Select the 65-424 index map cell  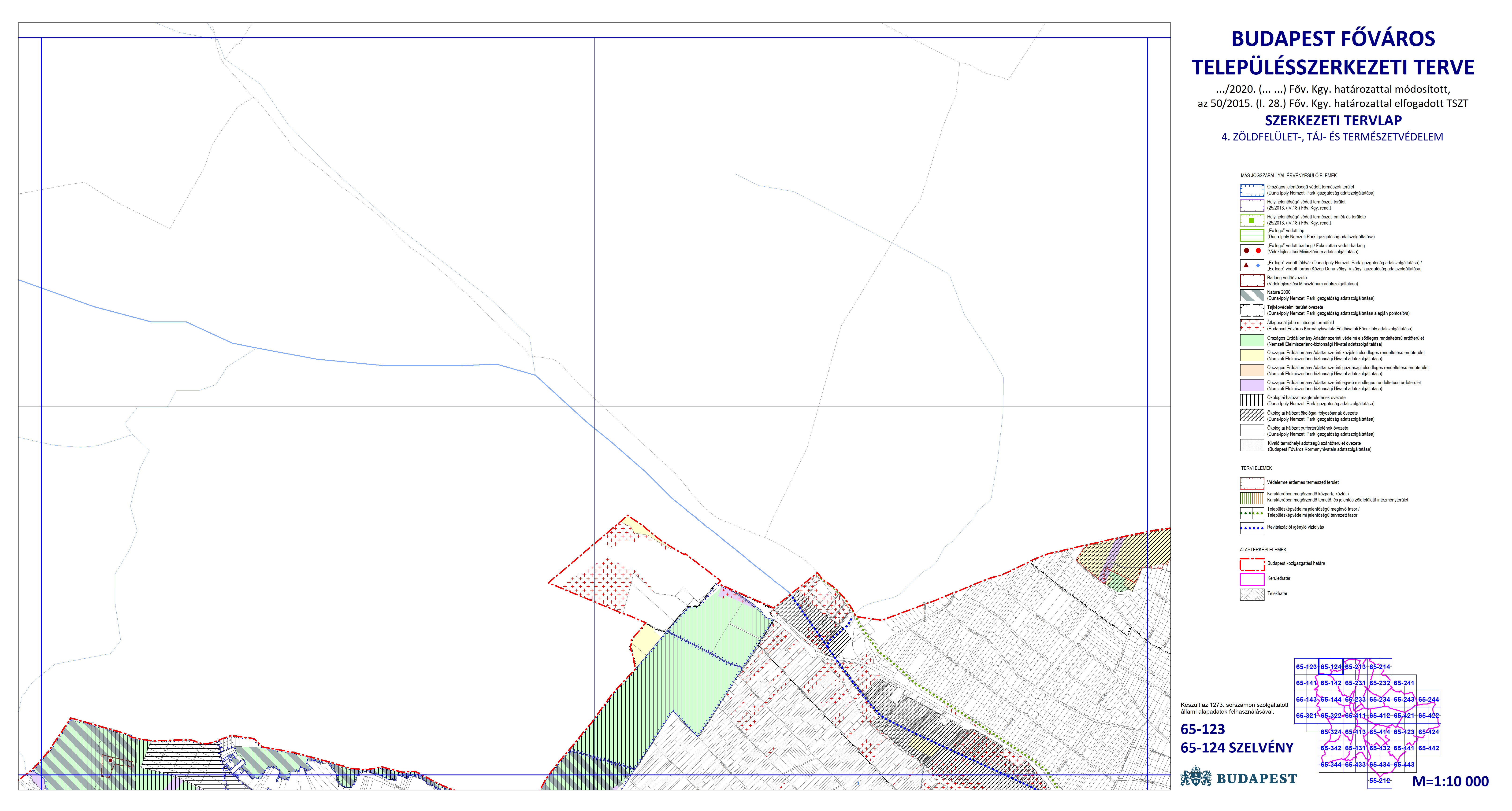1429,732
